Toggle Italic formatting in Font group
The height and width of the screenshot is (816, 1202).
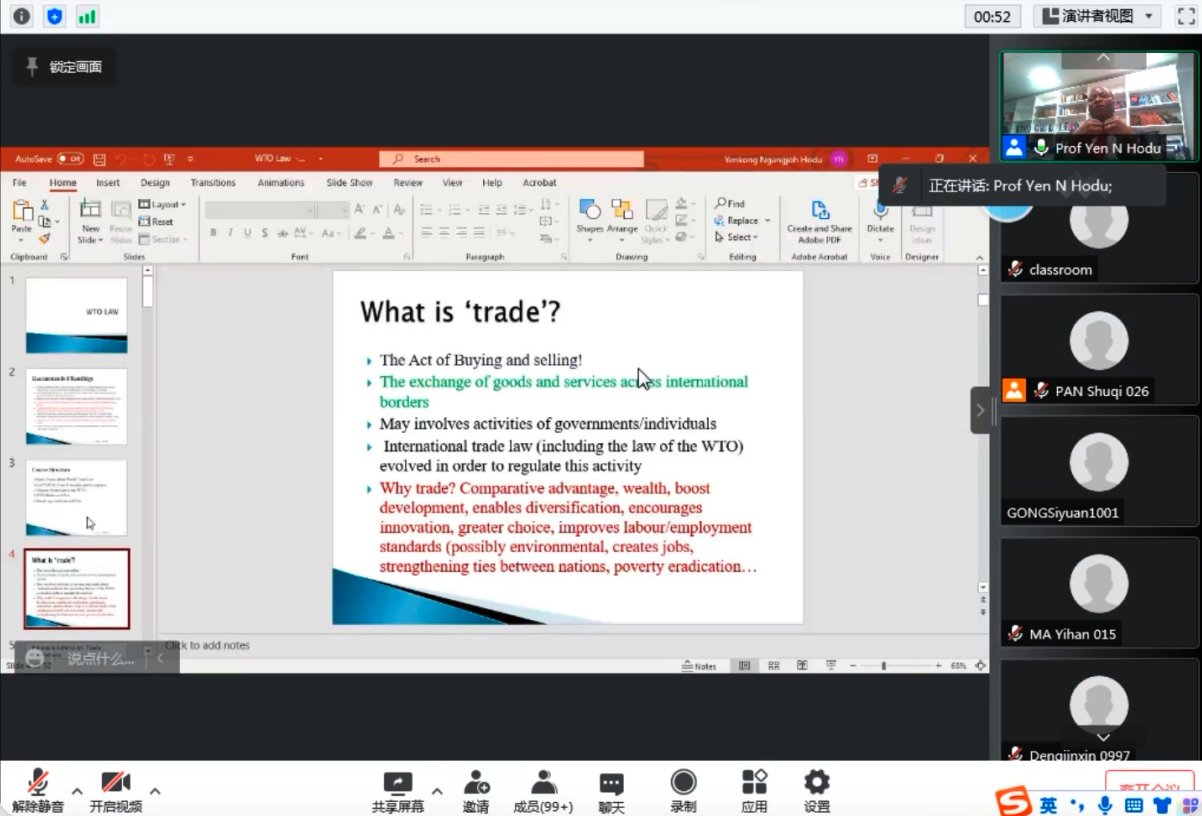coord(230,233)
